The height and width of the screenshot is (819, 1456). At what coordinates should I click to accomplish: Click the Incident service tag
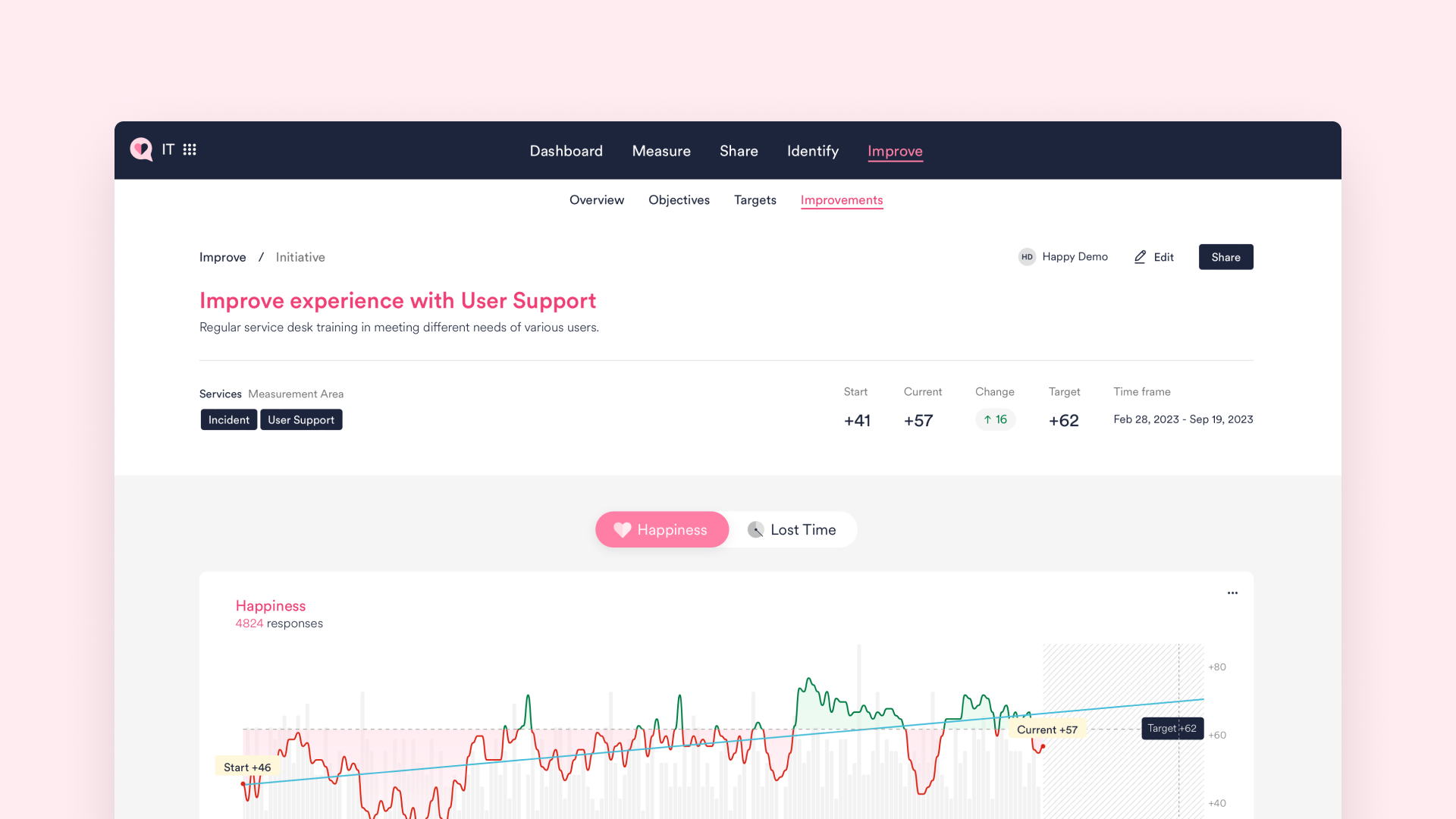(x=228, y=419)
